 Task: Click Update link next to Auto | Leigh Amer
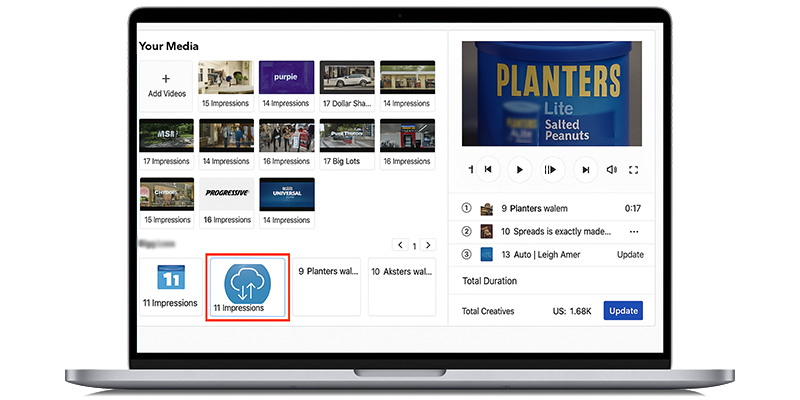click(630, 255)
